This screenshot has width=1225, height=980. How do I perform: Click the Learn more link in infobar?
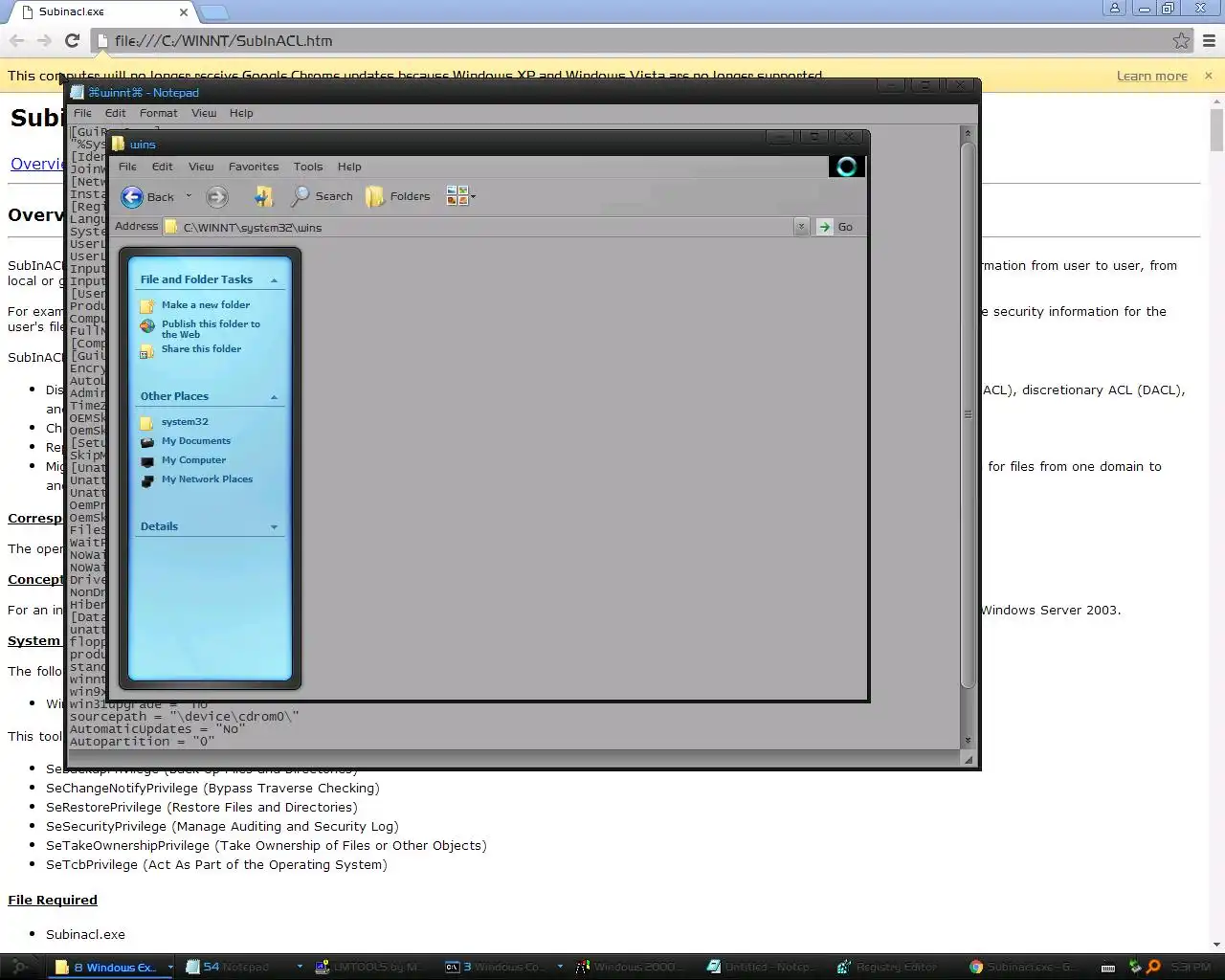click(1152, 76)
